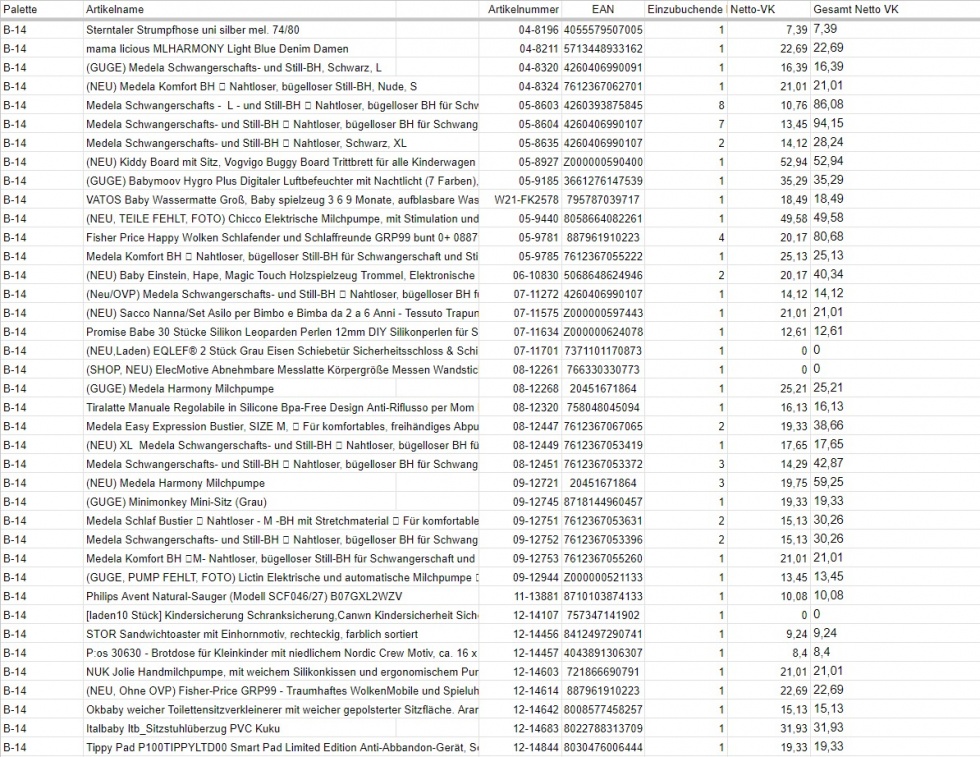Click total value 40,34

(x=828, y=274)
